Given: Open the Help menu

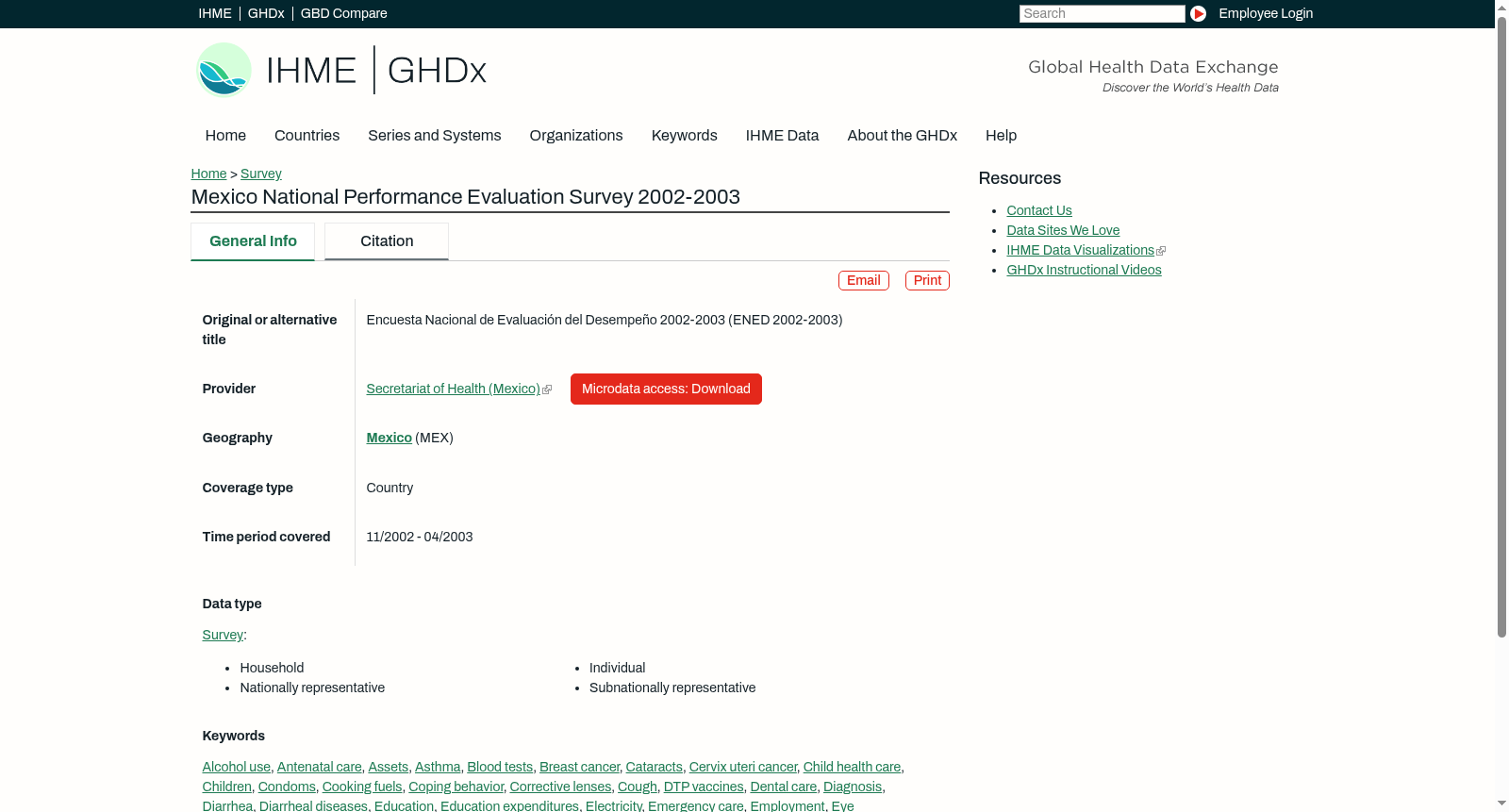Looking at the screenshot, I should point(1001,135).
